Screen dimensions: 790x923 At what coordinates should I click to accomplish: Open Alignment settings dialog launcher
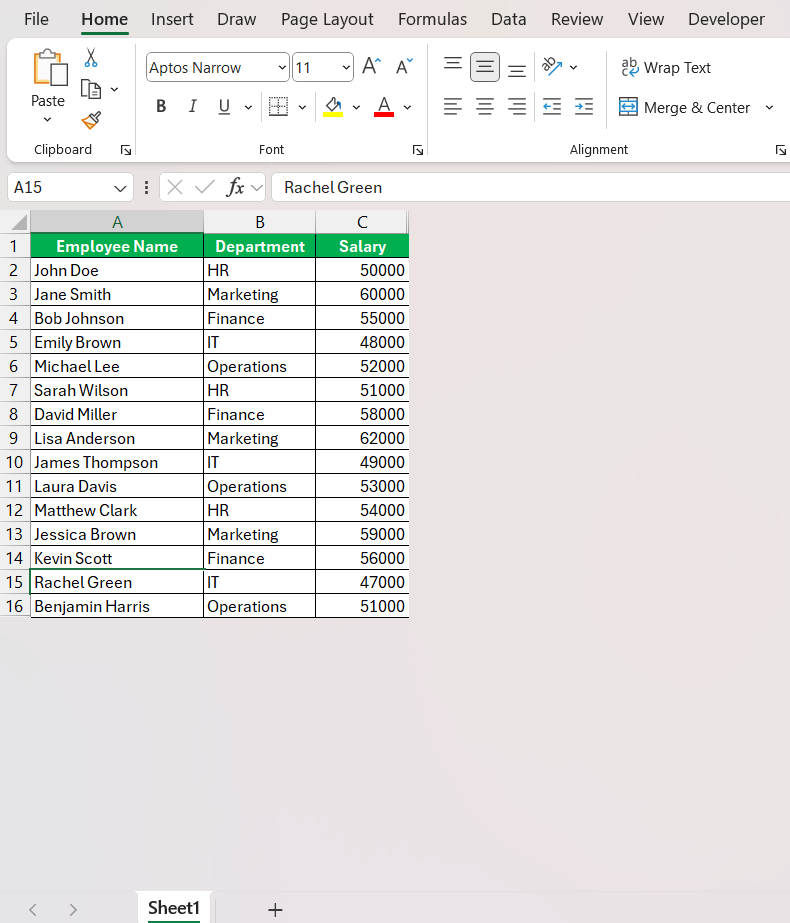coord(781,150)
